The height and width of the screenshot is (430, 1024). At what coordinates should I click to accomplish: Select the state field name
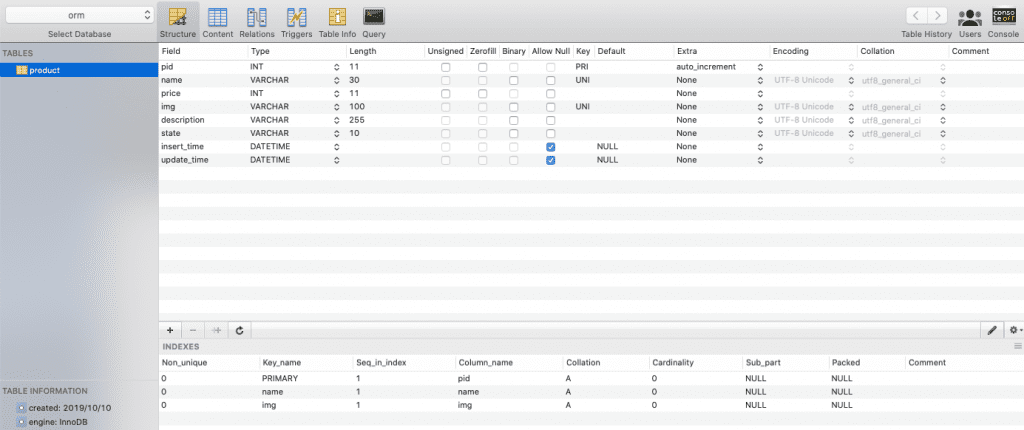(170, 133)
